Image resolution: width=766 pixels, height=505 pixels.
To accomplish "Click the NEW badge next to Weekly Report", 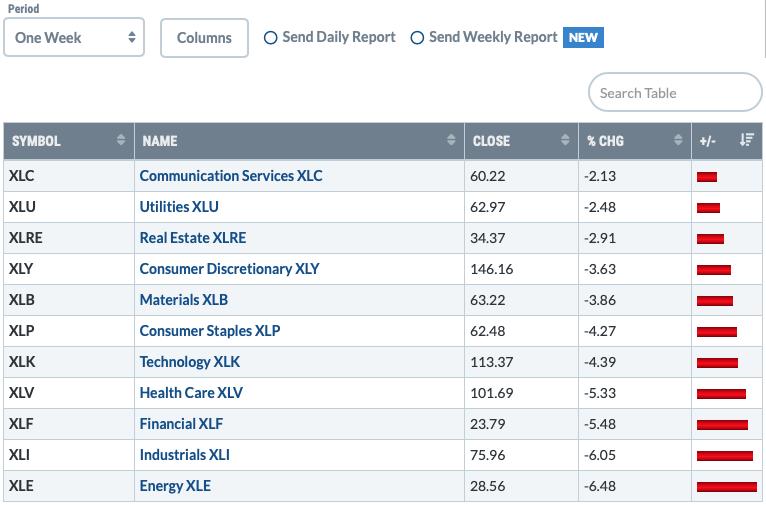I will pos(583,38).
